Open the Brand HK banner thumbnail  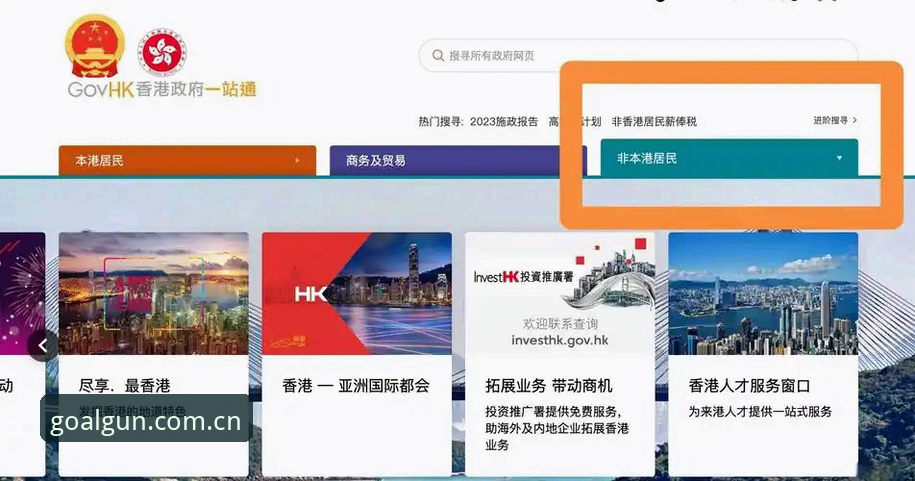[x=357, y=294]
